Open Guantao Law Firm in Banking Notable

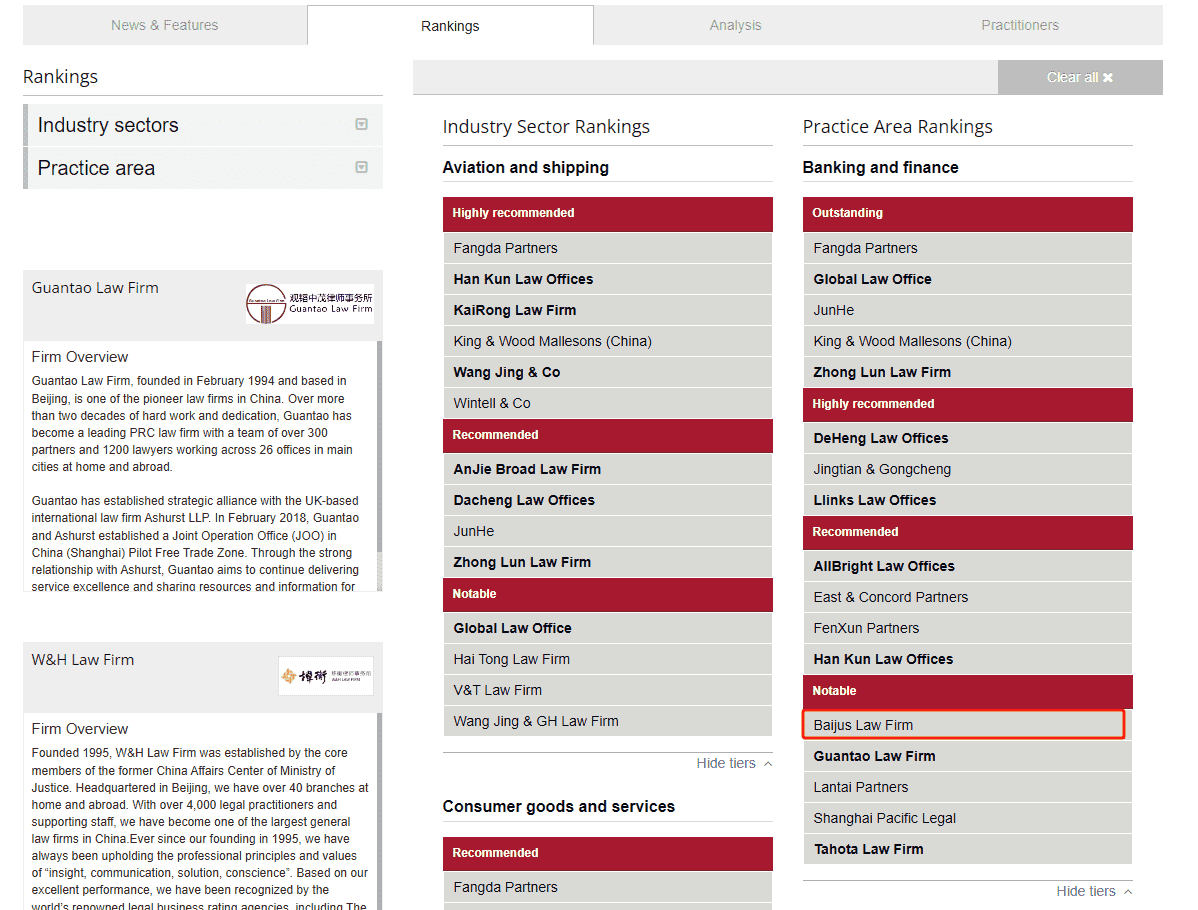click(967, 756)
